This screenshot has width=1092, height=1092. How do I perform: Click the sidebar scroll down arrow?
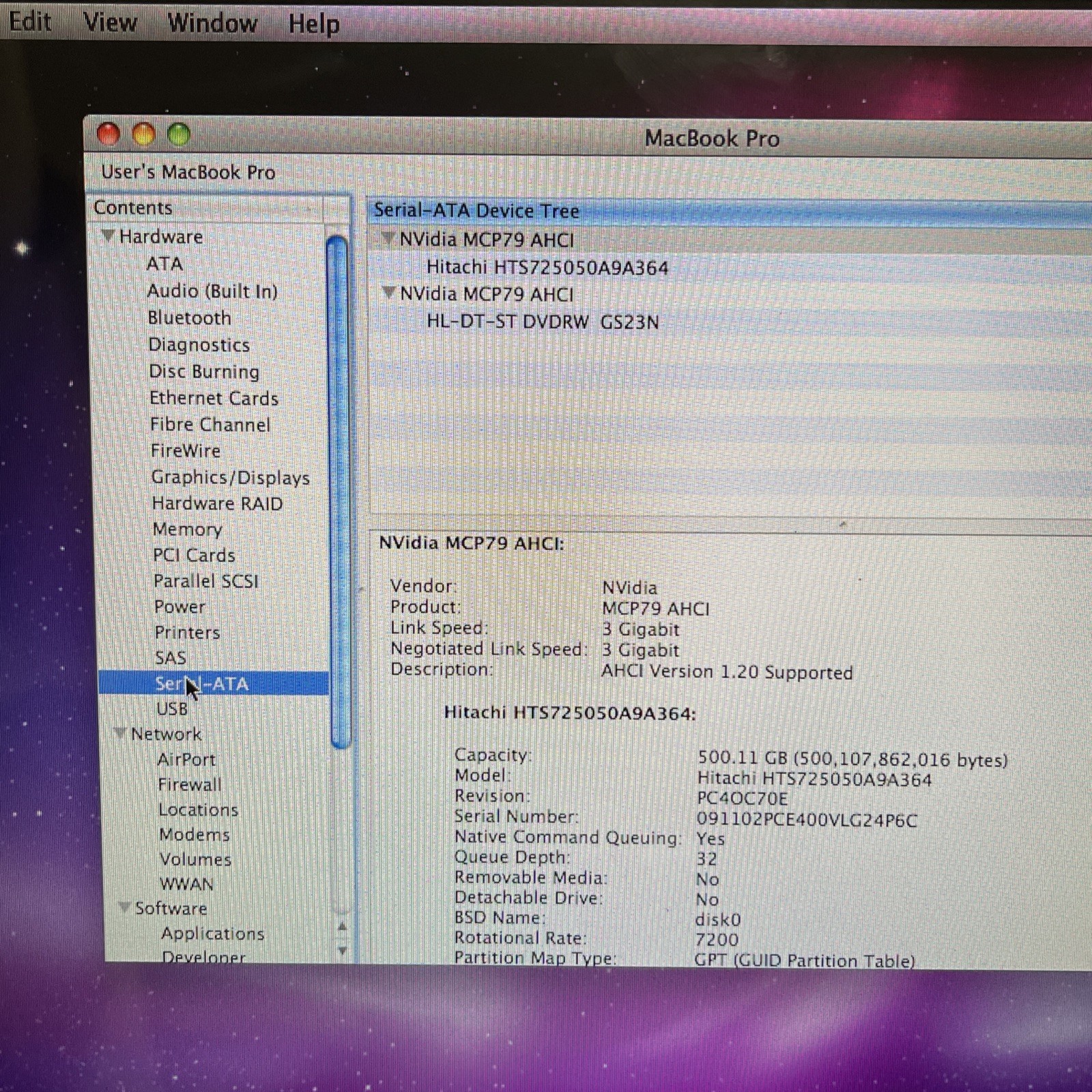click(343, 951)
